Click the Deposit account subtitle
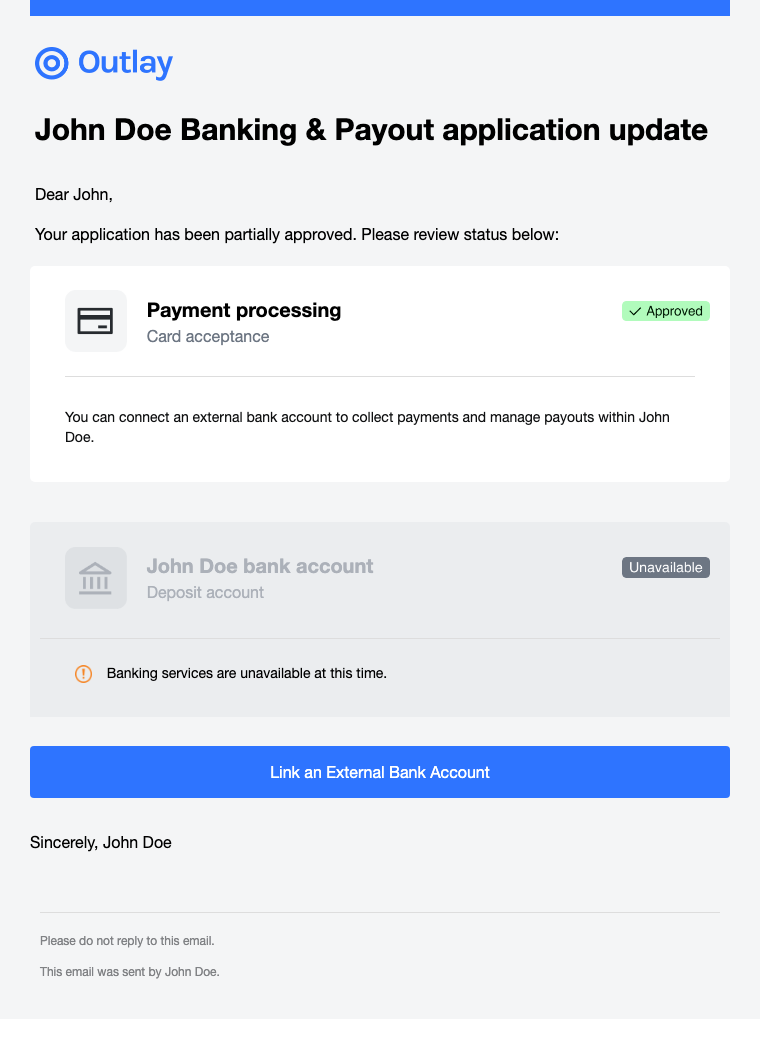This screenshot has height=1039, width=760. (x=205, y=593)
